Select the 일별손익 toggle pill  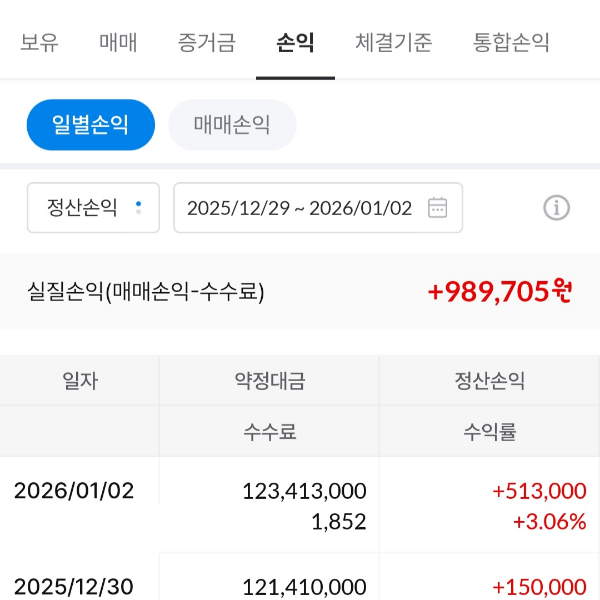[91, 125]
